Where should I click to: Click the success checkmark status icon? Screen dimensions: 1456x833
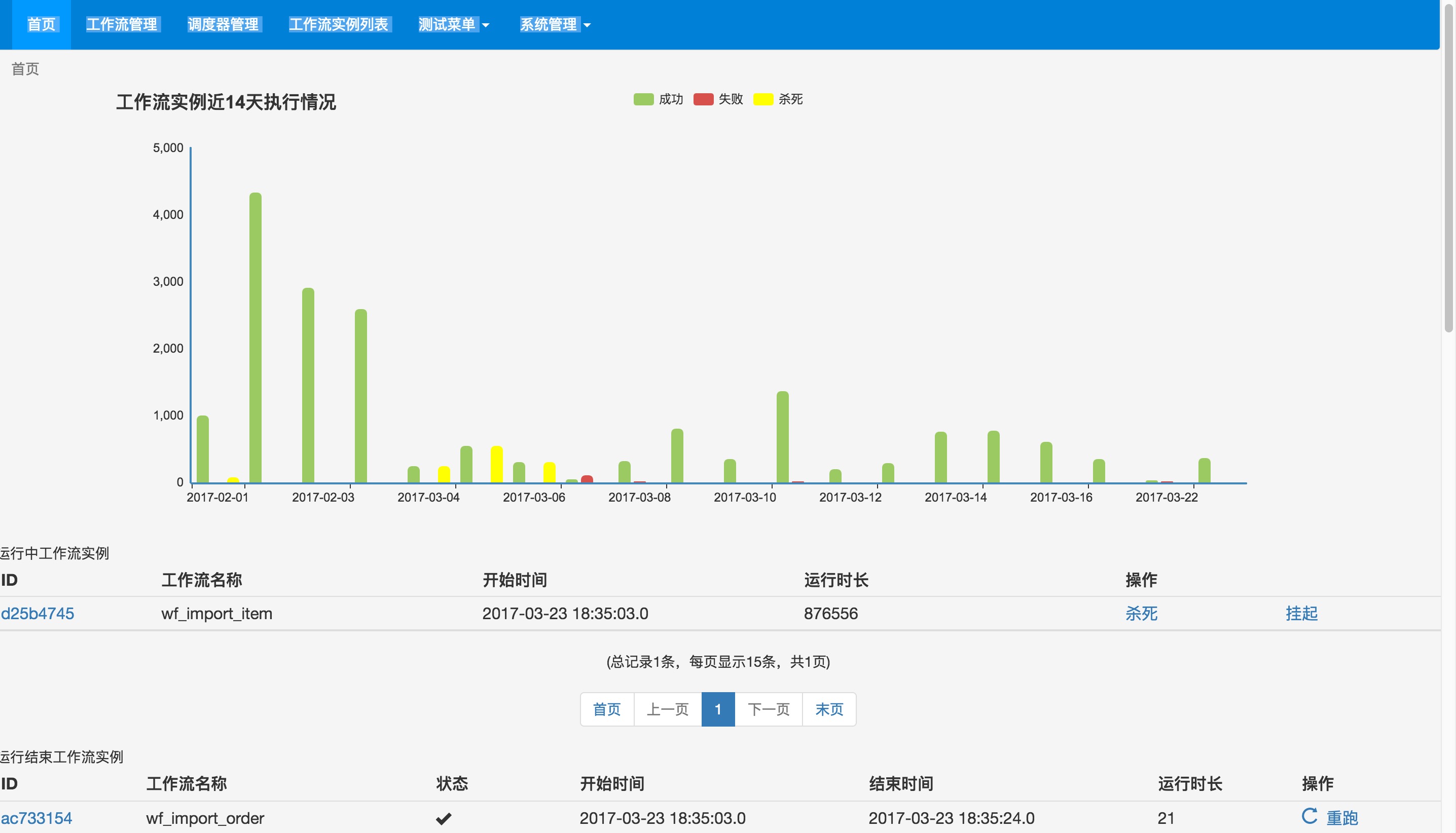pos(444,819)
